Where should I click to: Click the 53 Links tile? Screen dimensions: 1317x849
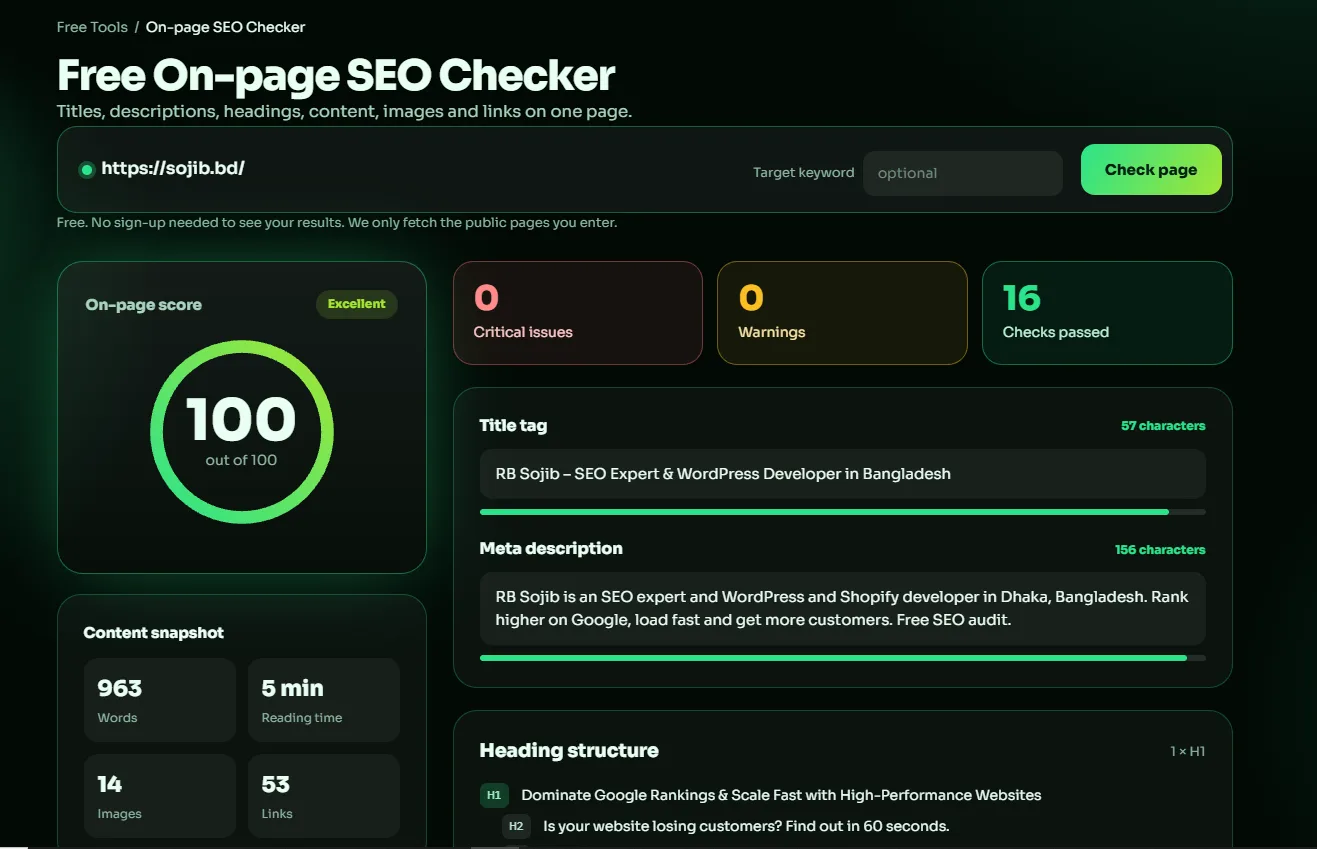[324, 796]
